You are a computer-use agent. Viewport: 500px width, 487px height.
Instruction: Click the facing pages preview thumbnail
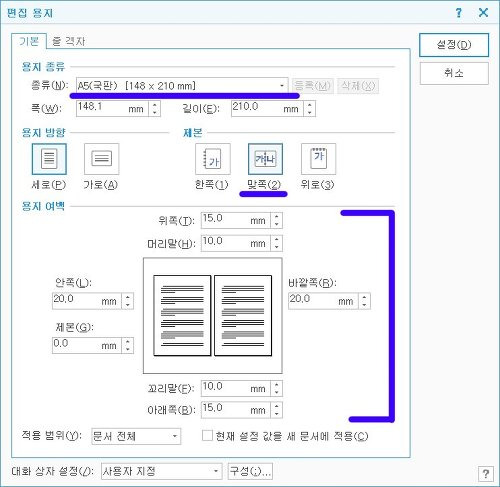(213, 315)
